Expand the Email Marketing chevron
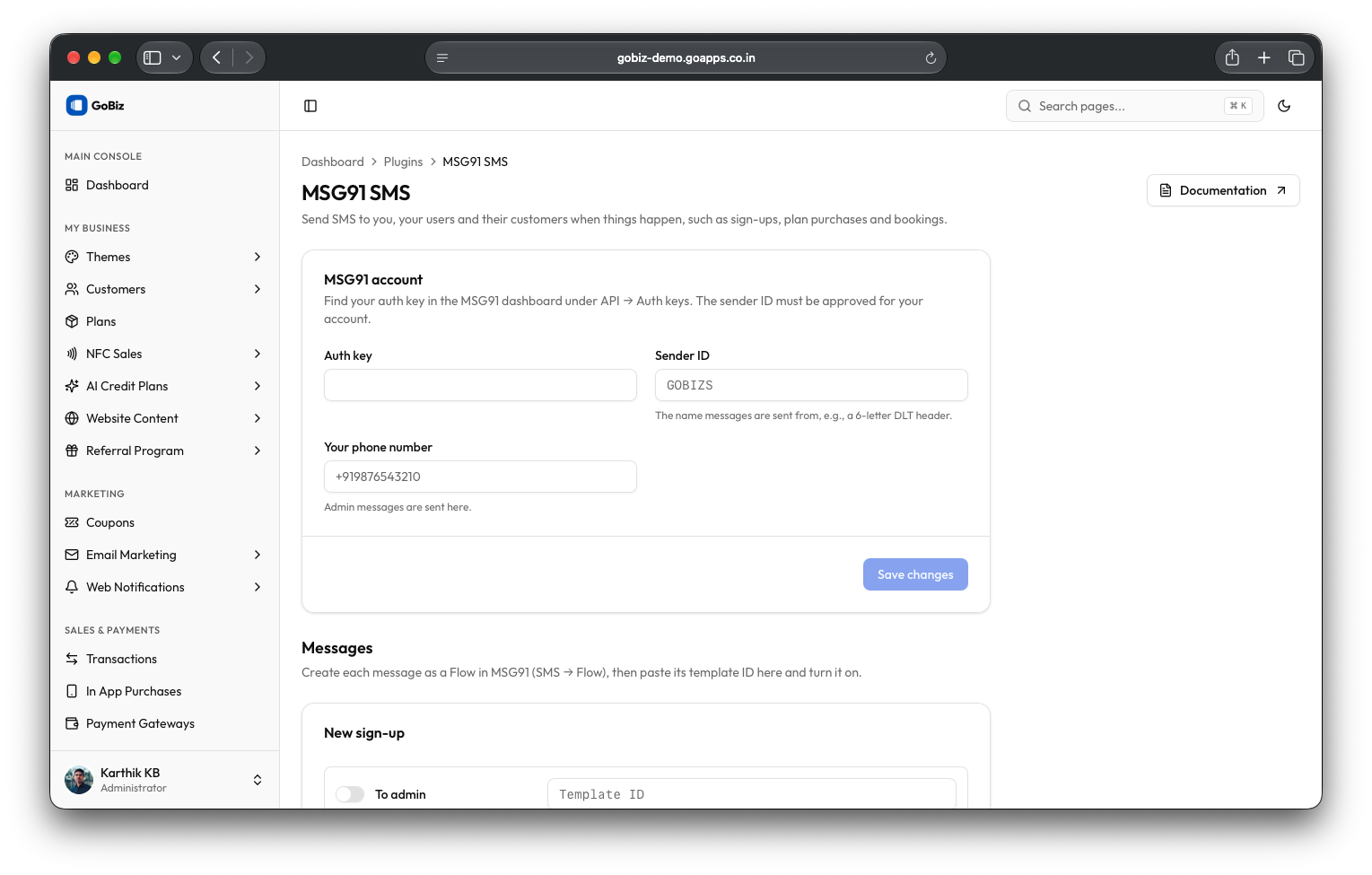This screenshot has width=1372, height=875. (258, 555)
